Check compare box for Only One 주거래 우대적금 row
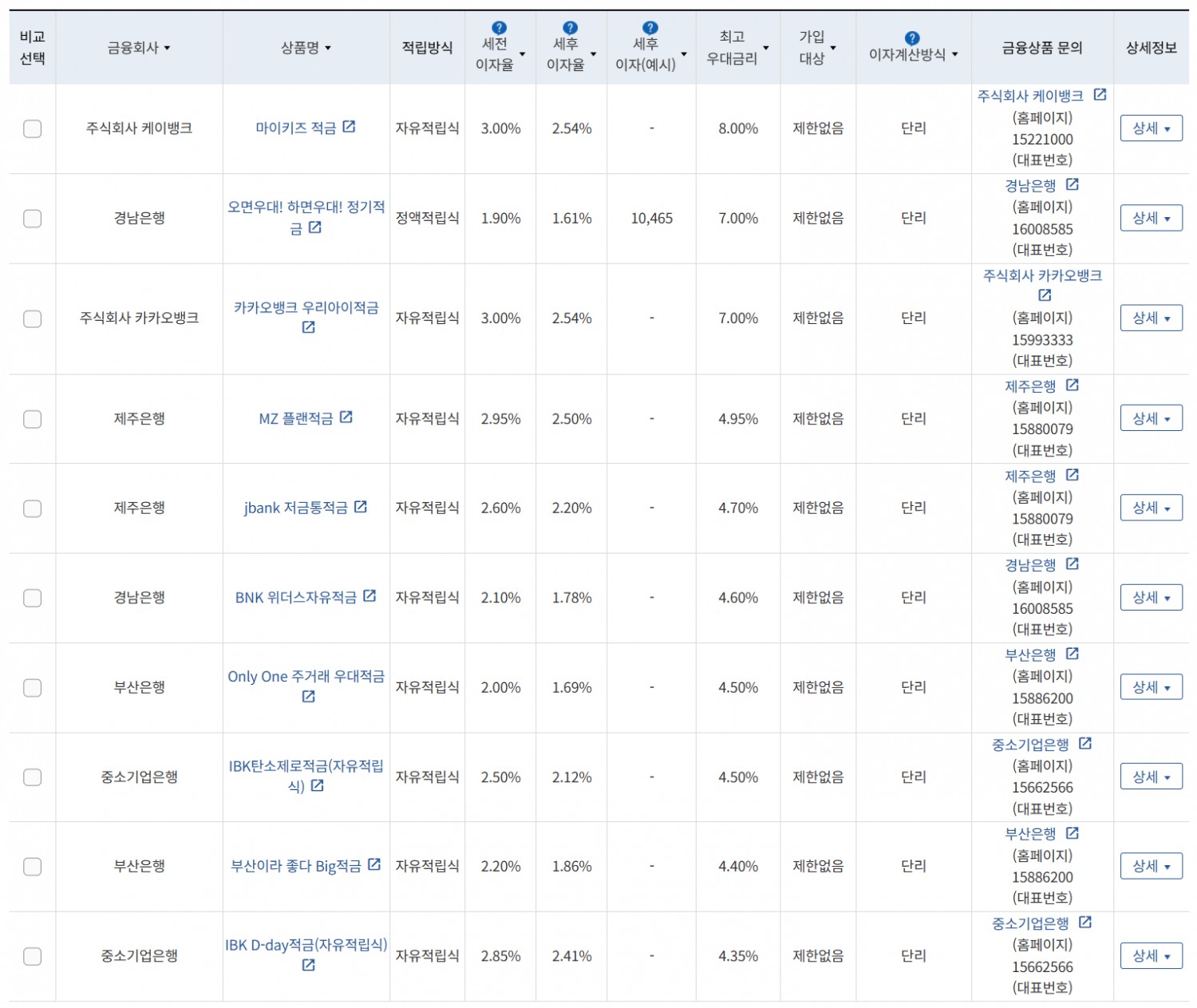1197x1008 pixels. pyautogui.click(x=33, y=687)
